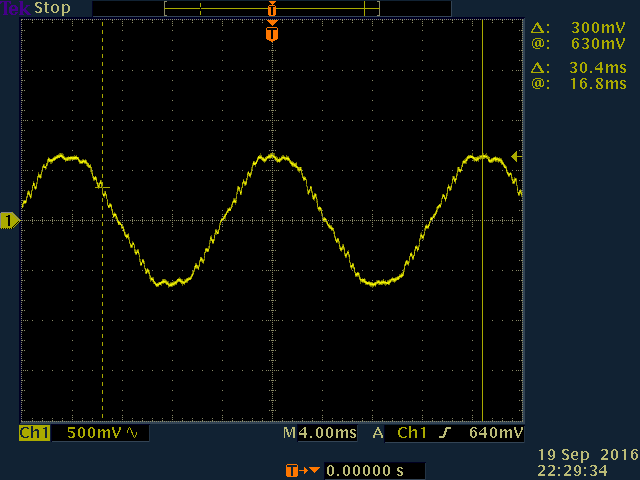Click the record view bar at top
This screenshot has height=480, width=640.
[271, 8]
